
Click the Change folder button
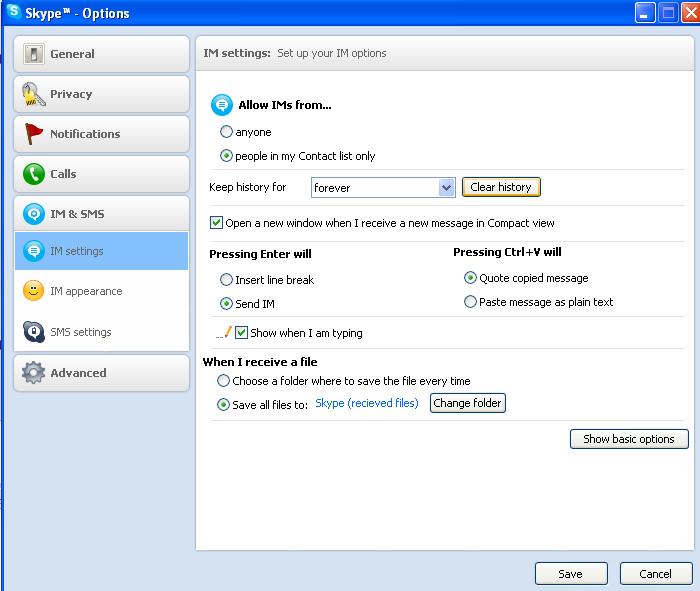[x=467, y=403]
